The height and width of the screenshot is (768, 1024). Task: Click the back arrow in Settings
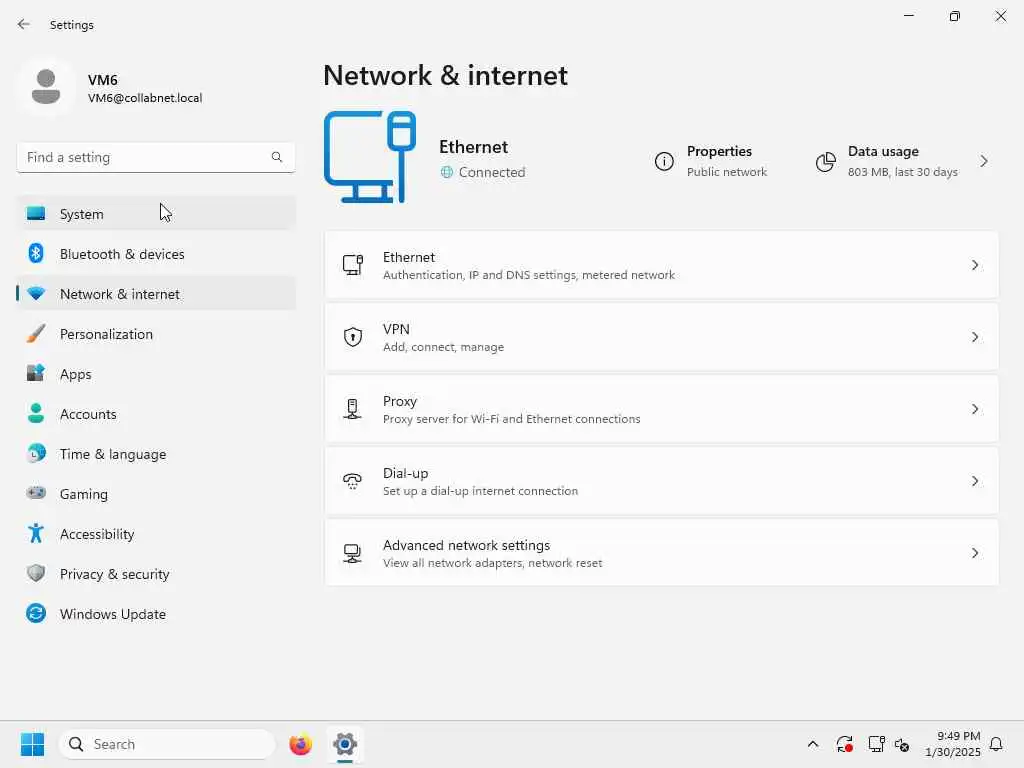click(24, 24)
